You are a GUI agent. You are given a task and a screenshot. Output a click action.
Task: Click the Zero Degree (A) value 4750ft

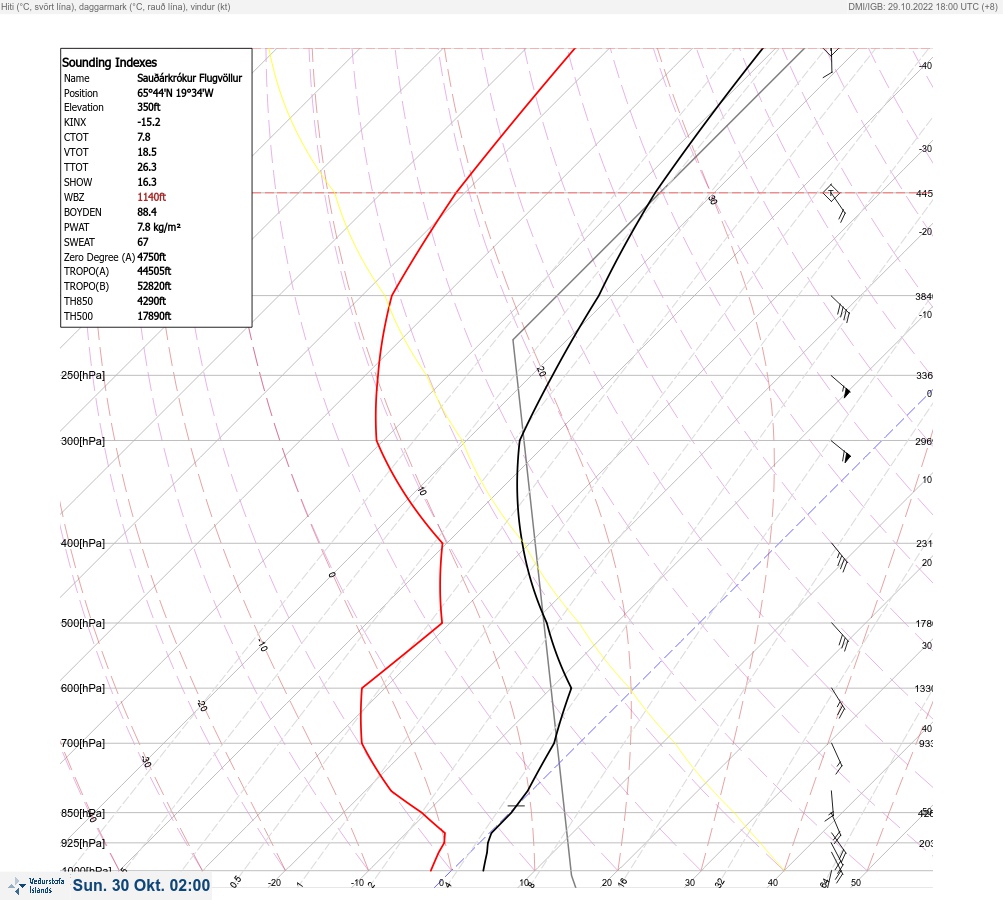(x=152, y=257)
